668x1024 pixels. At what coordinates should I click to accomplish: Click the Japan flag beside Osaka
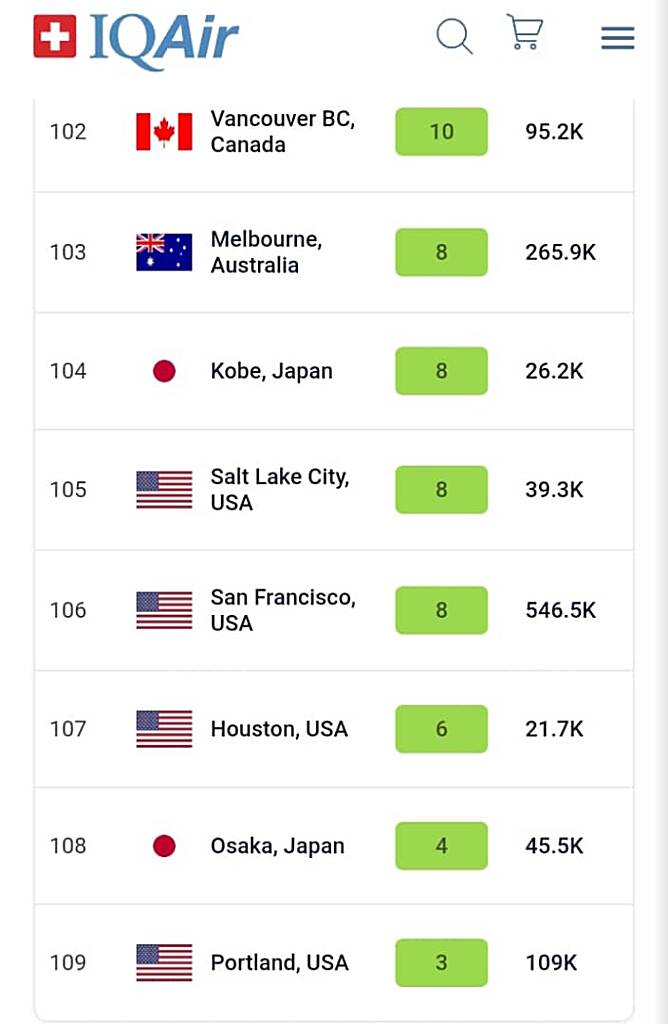click(x=164, y=846)
